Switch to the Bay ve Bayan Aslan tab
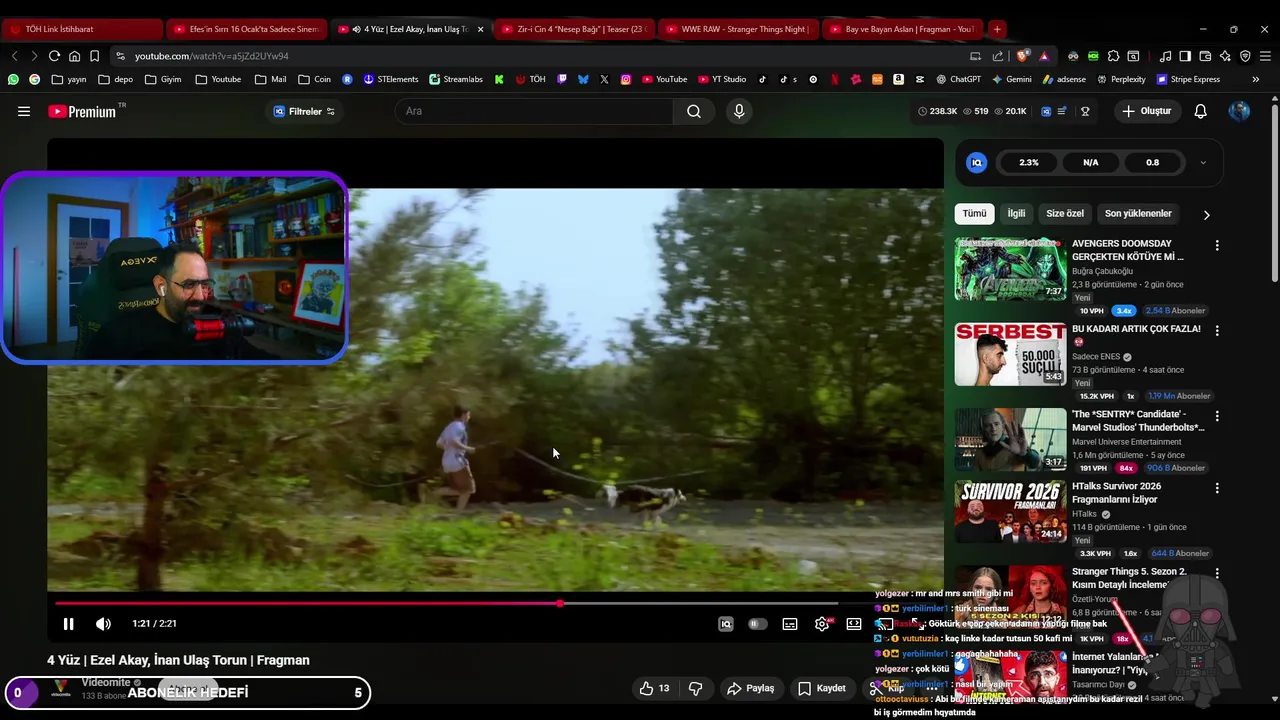Image resolution: width=1280 pixels, height=720 pixels. (x=902, y=29)
